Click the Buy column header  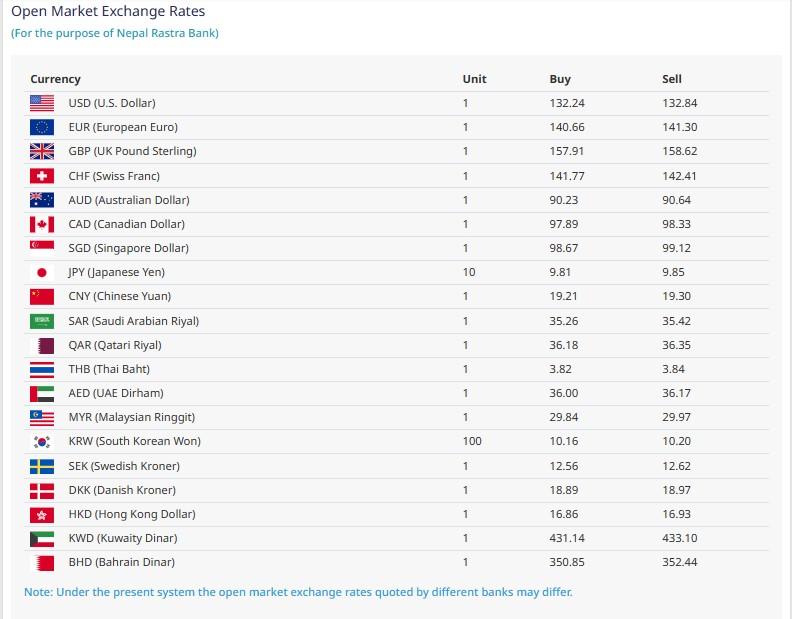click(560, 79)
